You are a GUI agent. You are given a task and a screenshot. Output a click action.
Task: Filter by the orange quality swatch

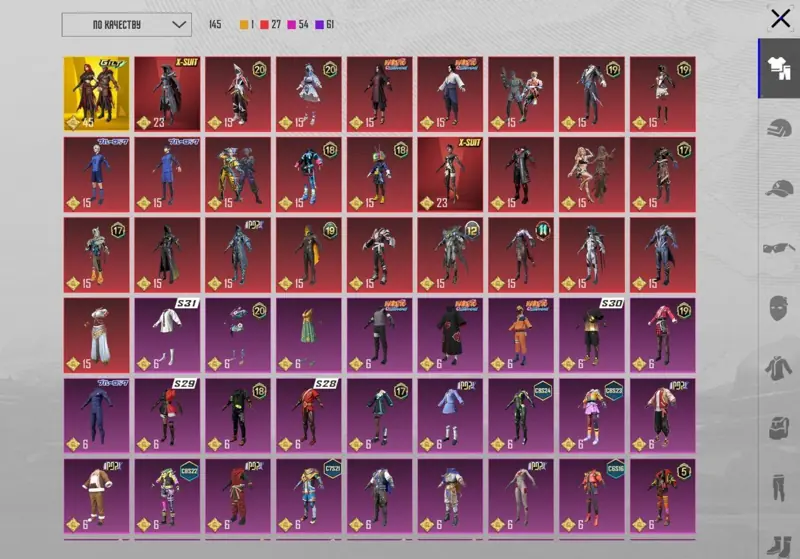tap(244, 24)
